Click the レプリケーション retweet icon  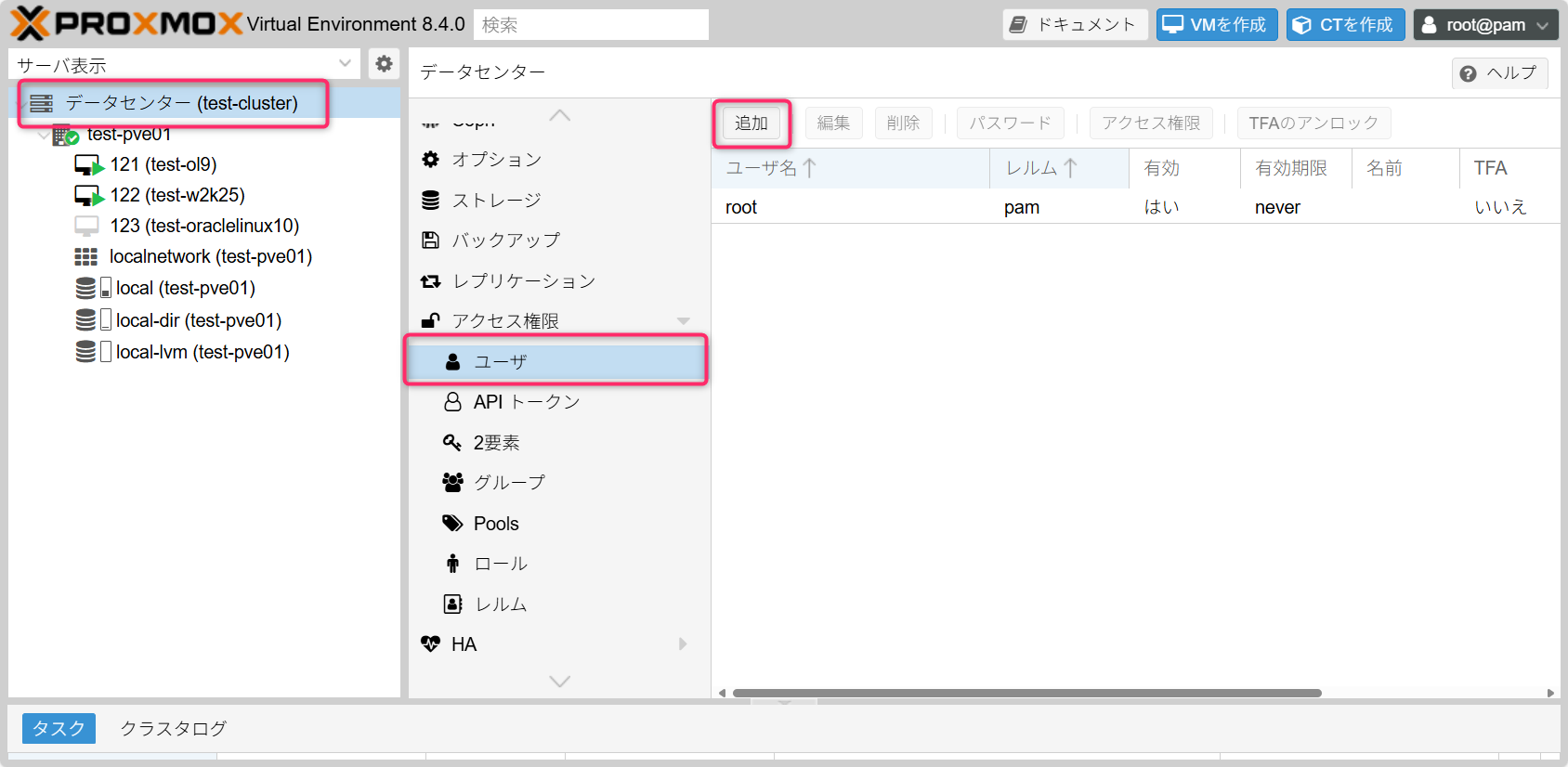tap(430, 281)
